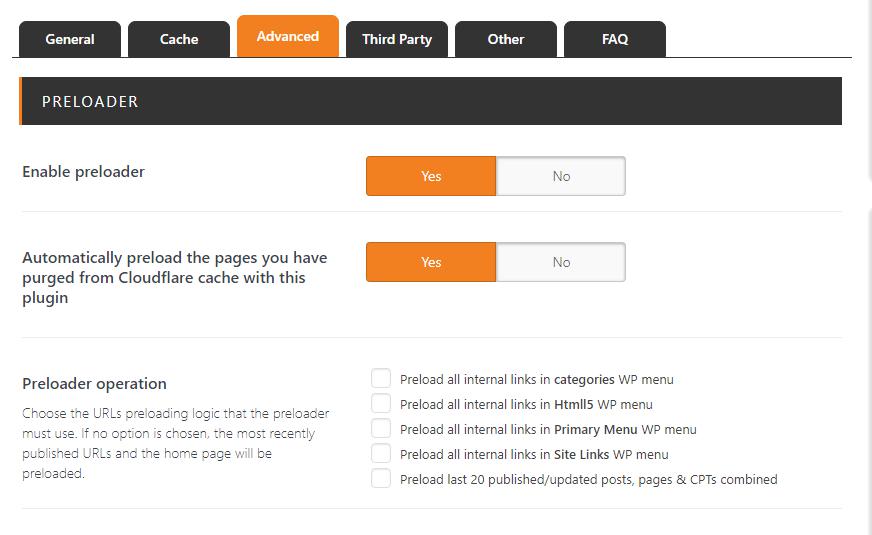Click the "Preloader operation" heading

click(94, 384)
